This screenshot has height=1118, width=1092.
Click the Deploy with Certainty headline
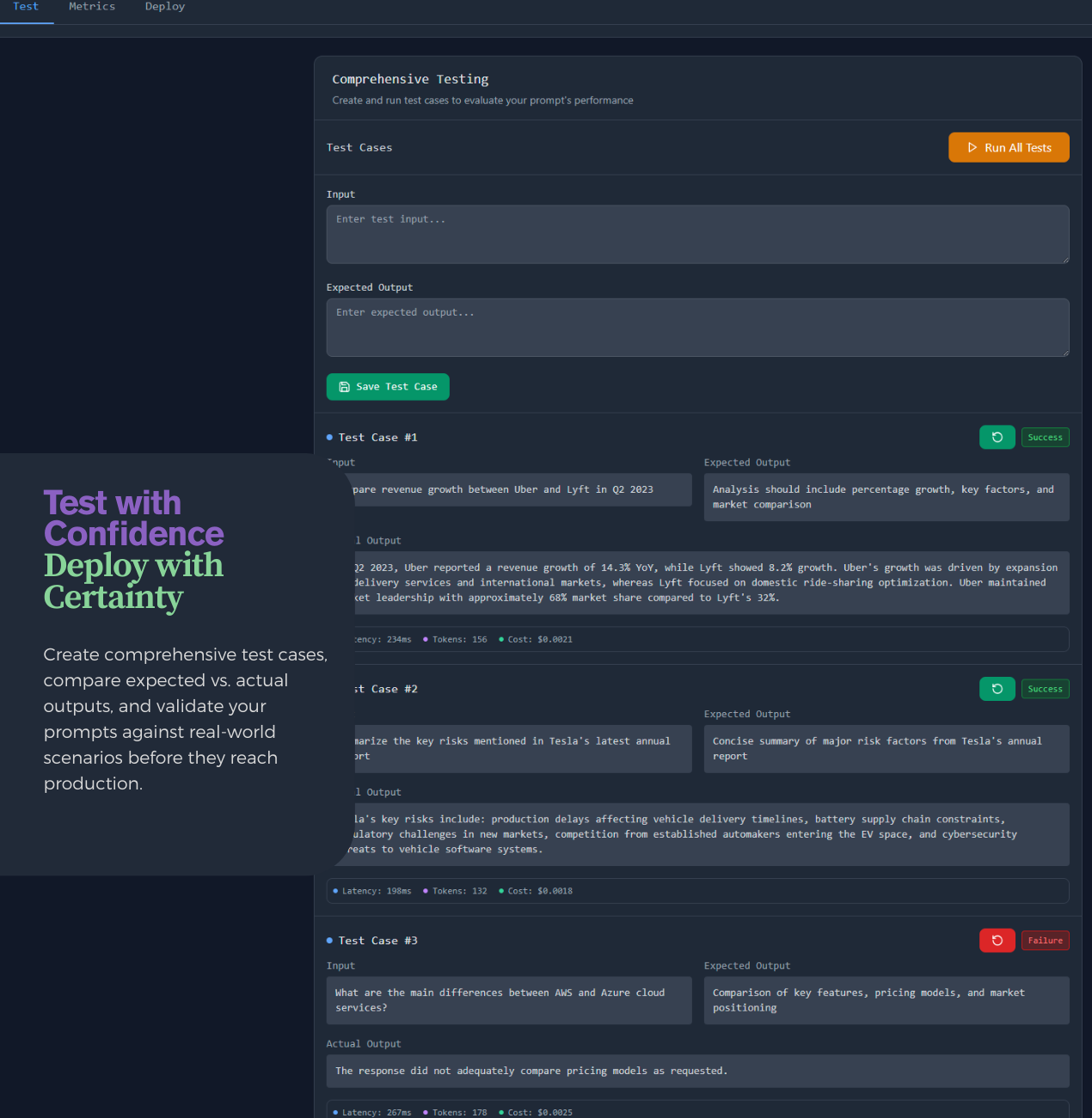pyautogui.click(x=133, y=581)
